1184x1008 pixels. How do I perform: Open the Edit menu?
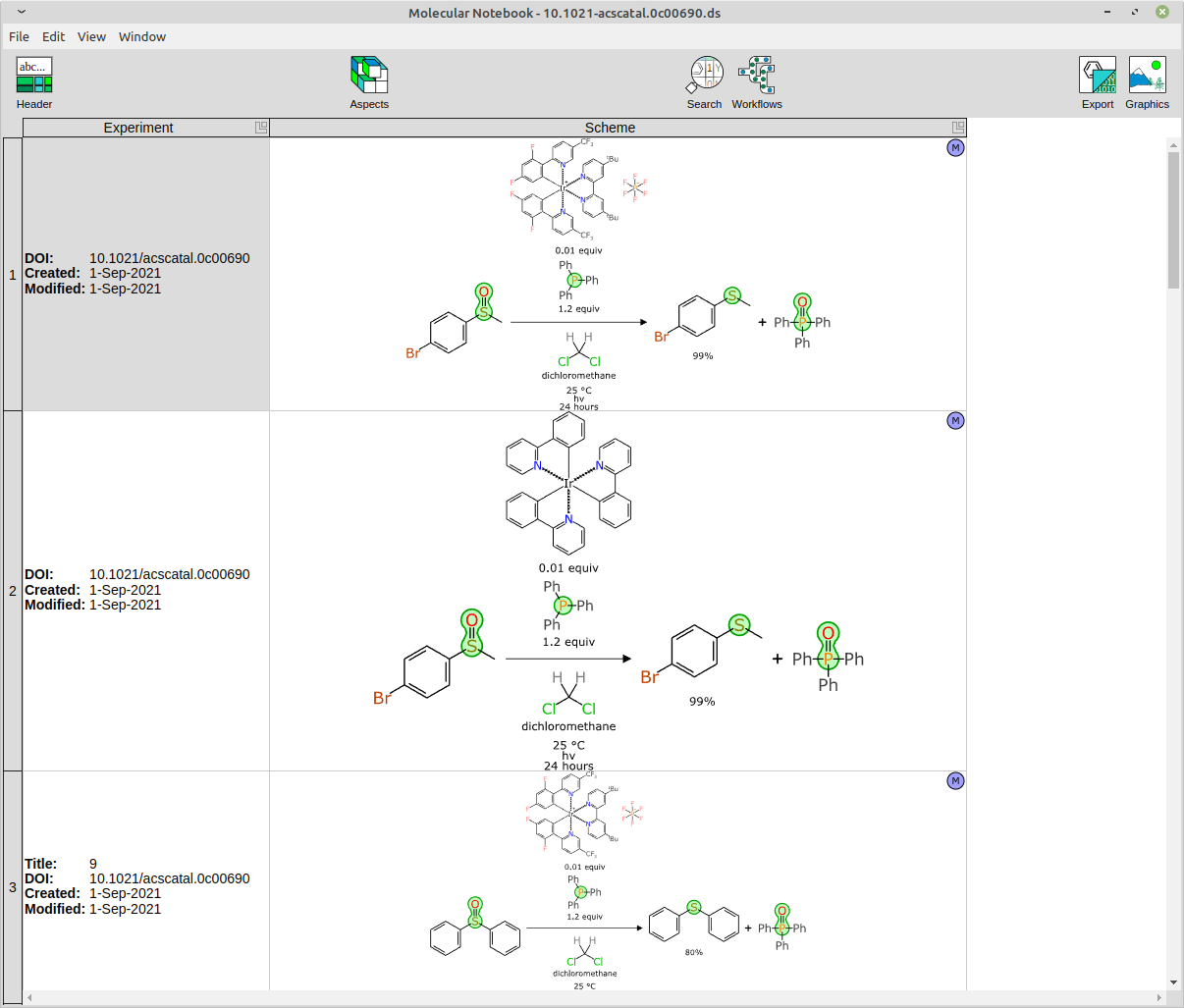pos(53,36)
